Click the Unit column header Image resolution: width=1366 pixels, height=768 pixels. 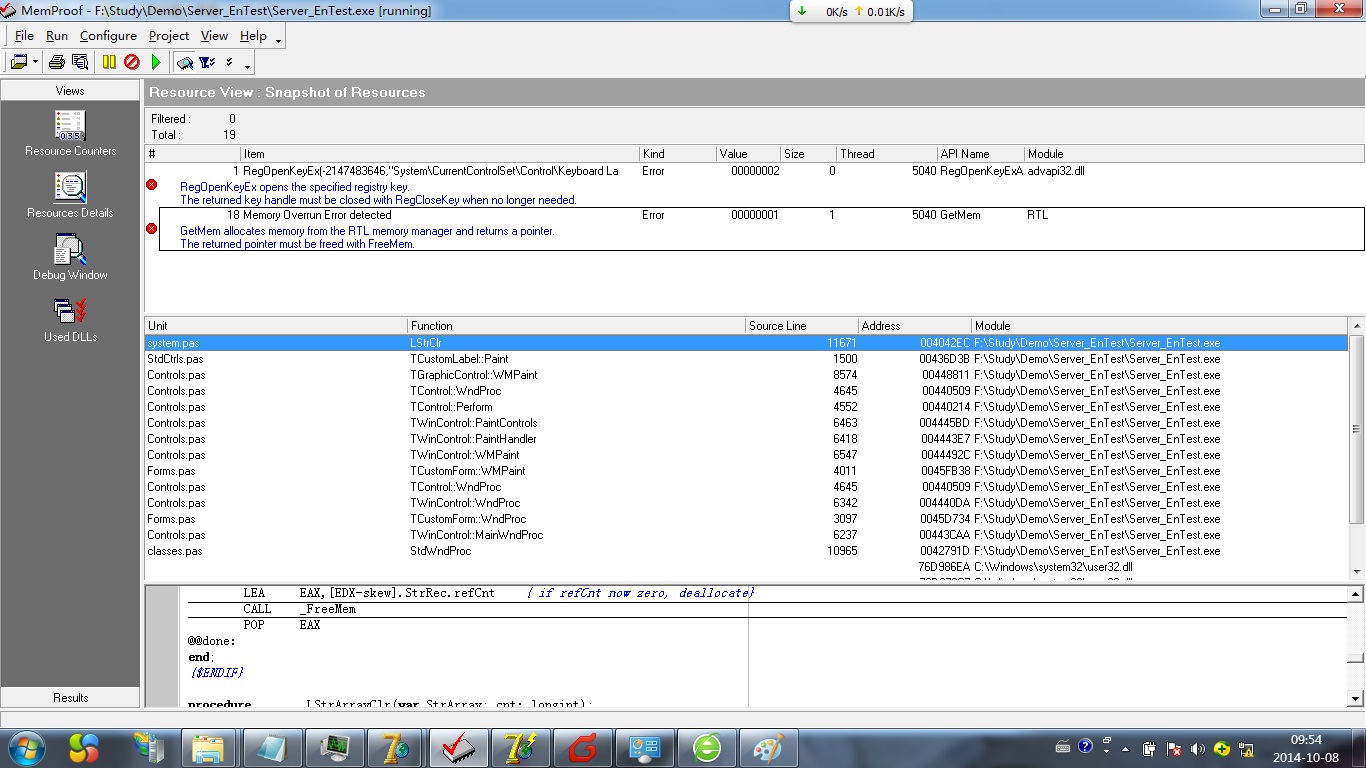(276, 326)
